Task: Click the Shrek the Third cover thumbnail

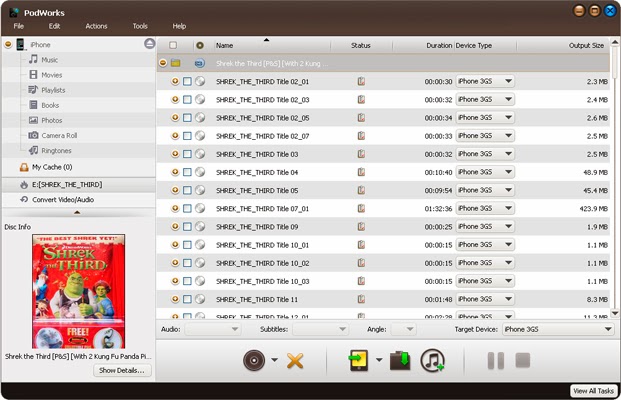Action: (78, 291)
